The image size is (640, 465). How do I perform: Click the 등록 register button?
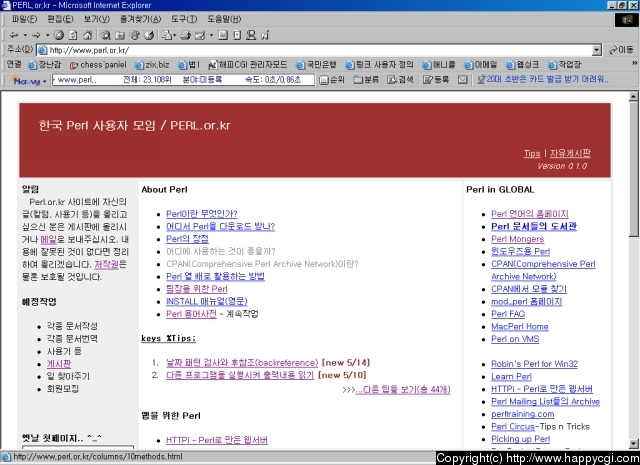[x=436, y=80]
